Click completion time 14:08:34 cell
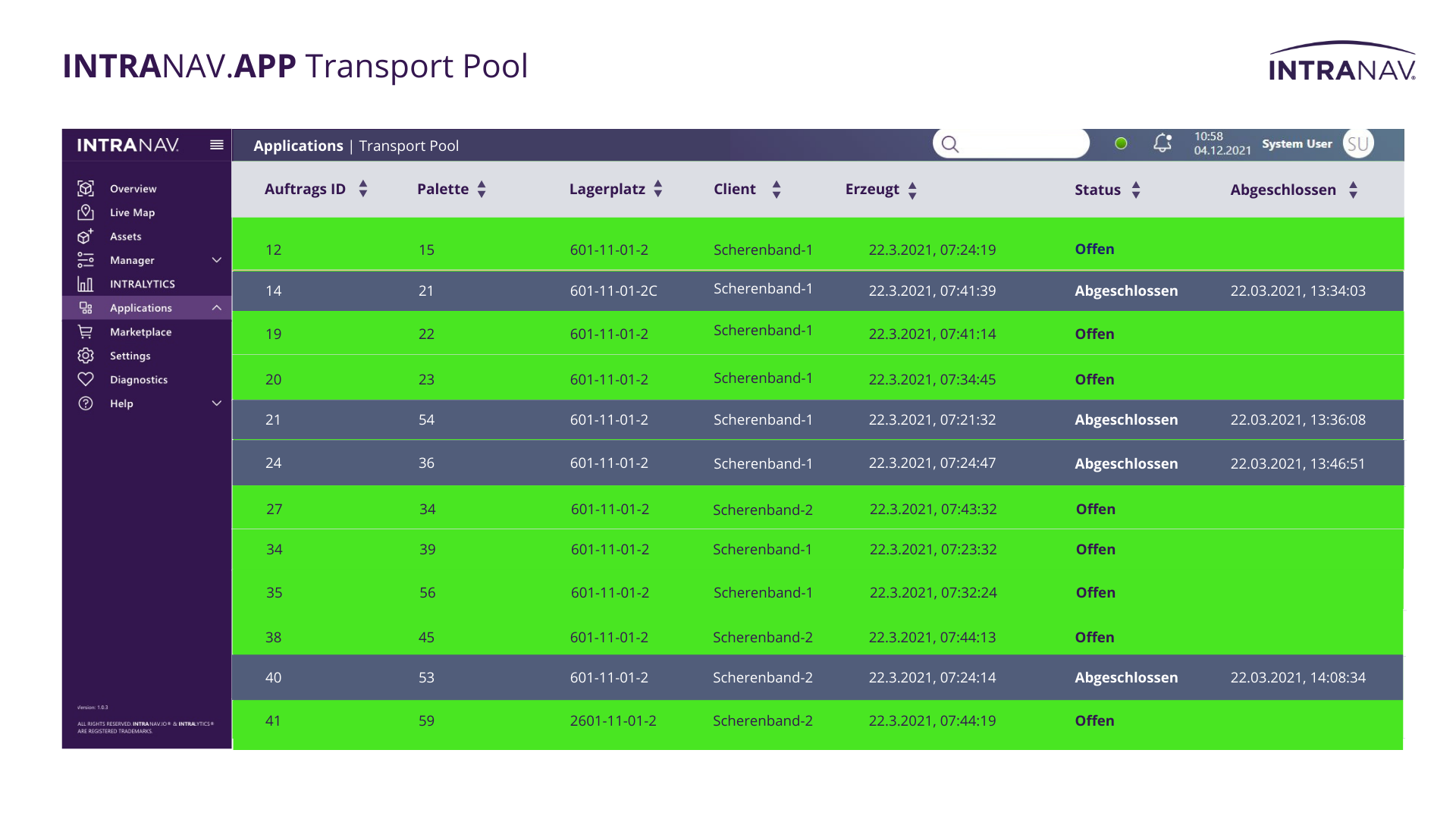 [1298, 677]
